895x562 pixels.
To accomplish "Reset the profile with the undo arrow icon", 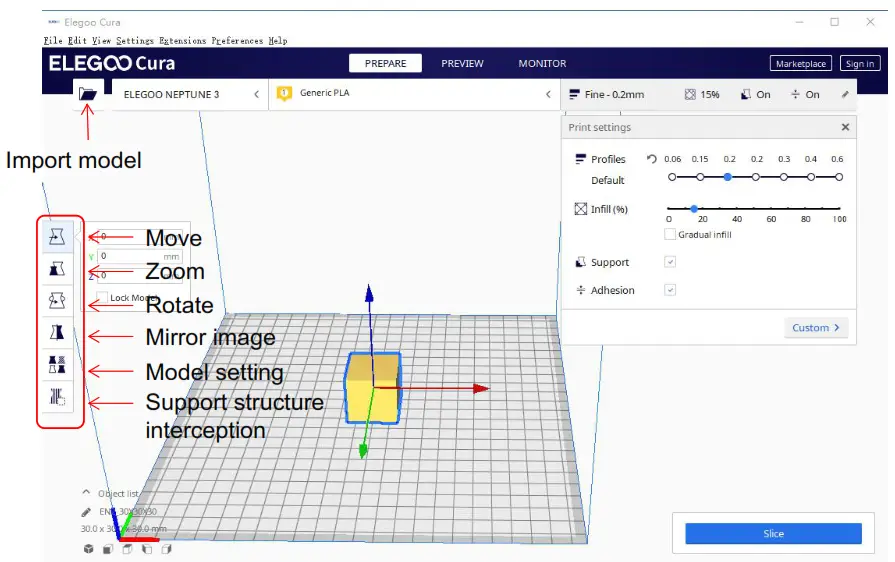I will coord(651,159).
